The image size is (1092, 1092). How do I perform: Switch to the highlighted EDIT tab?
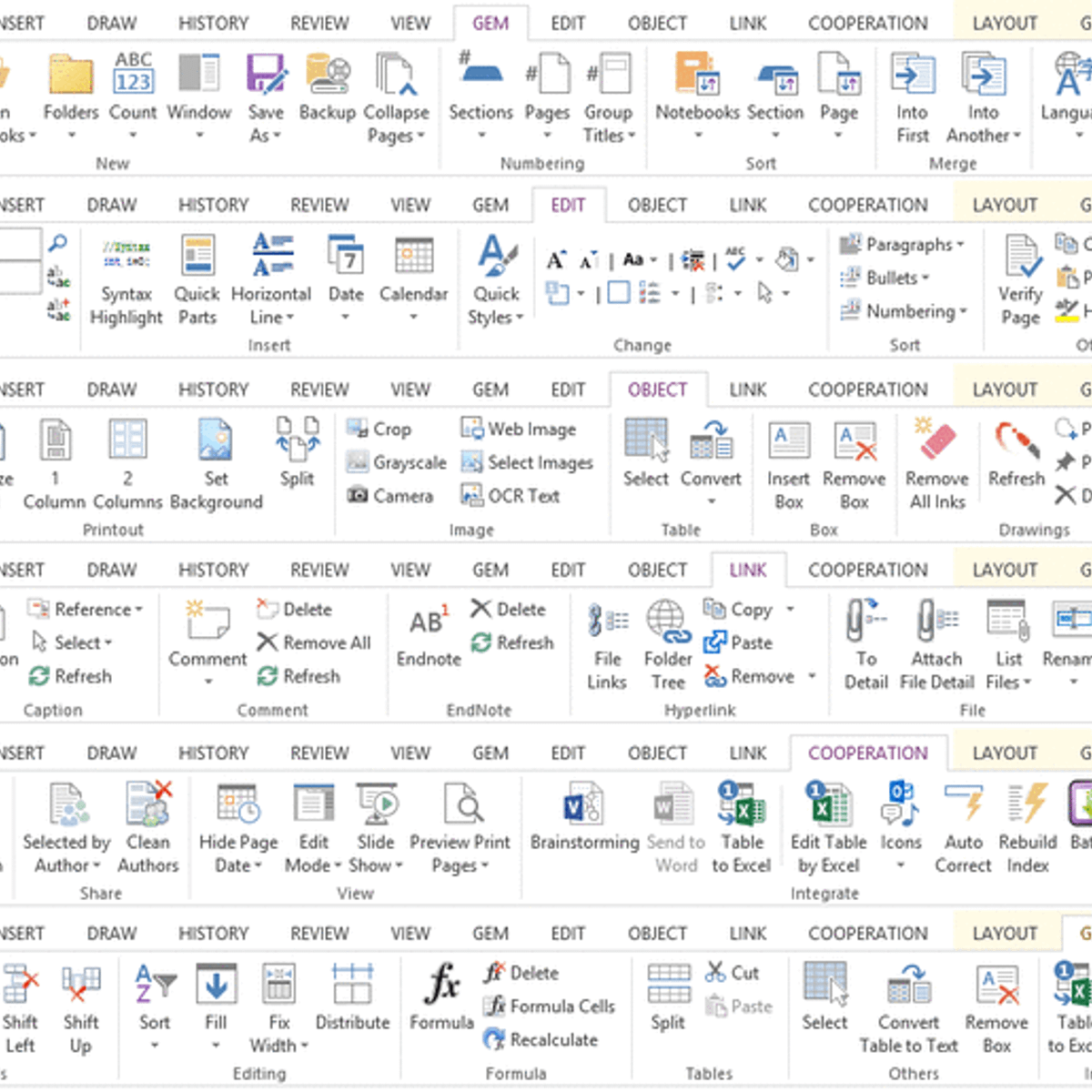[568, 206]
